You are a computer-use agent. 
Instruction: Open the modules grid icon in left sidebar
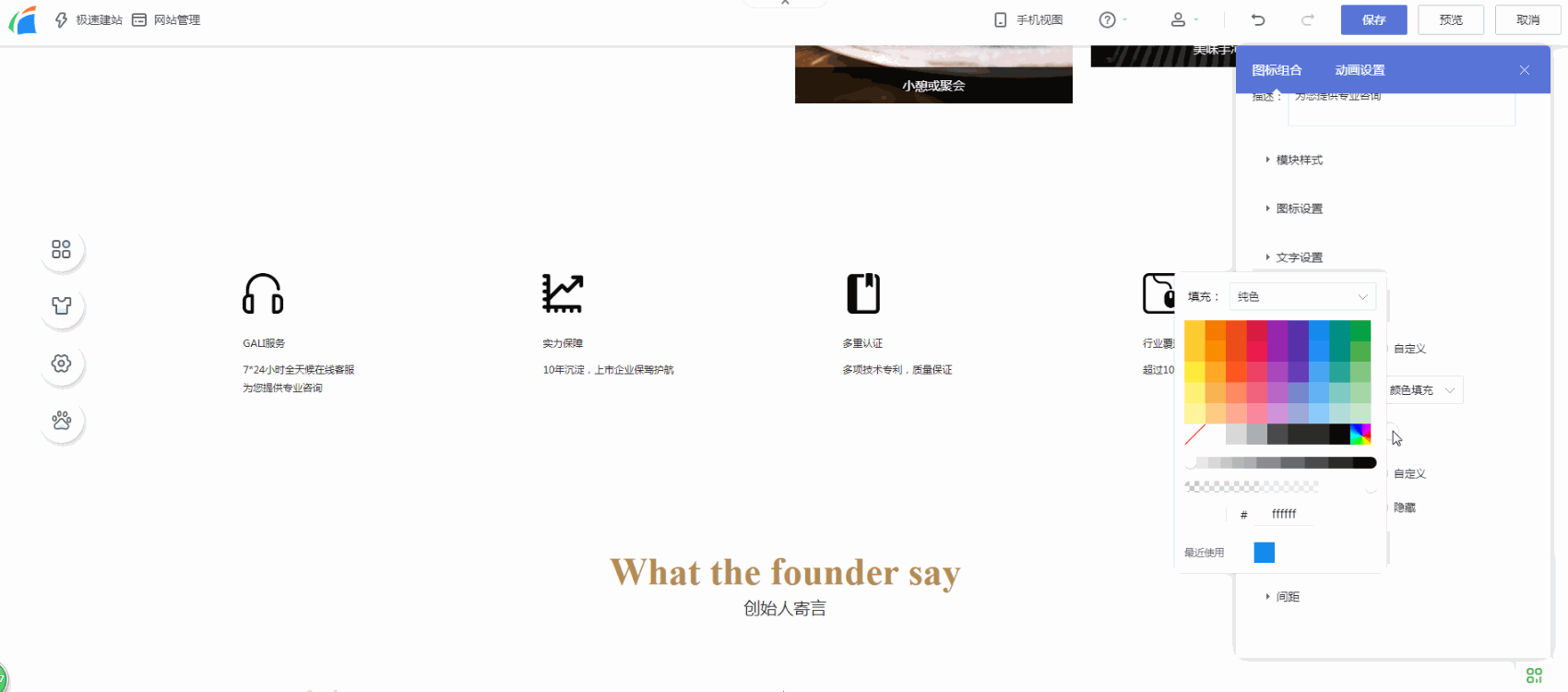(61, 249)
